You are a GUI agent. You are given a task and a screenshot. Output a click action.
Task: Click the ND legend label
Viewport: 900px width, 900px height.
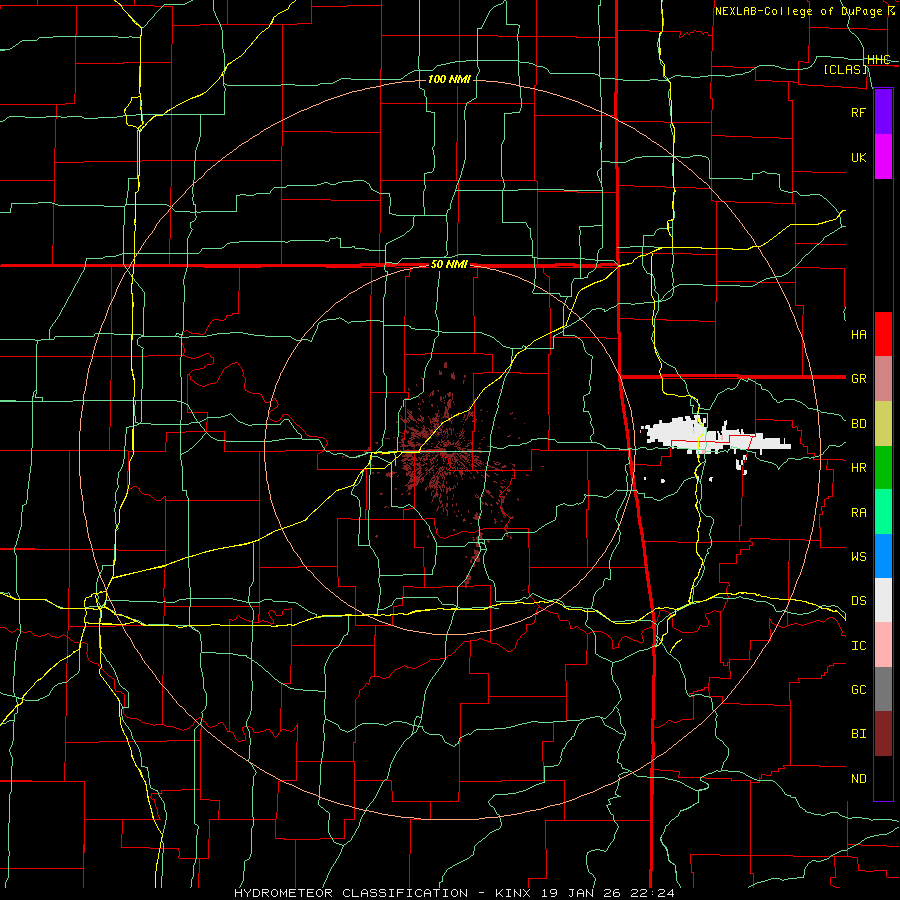pos(859,778)
